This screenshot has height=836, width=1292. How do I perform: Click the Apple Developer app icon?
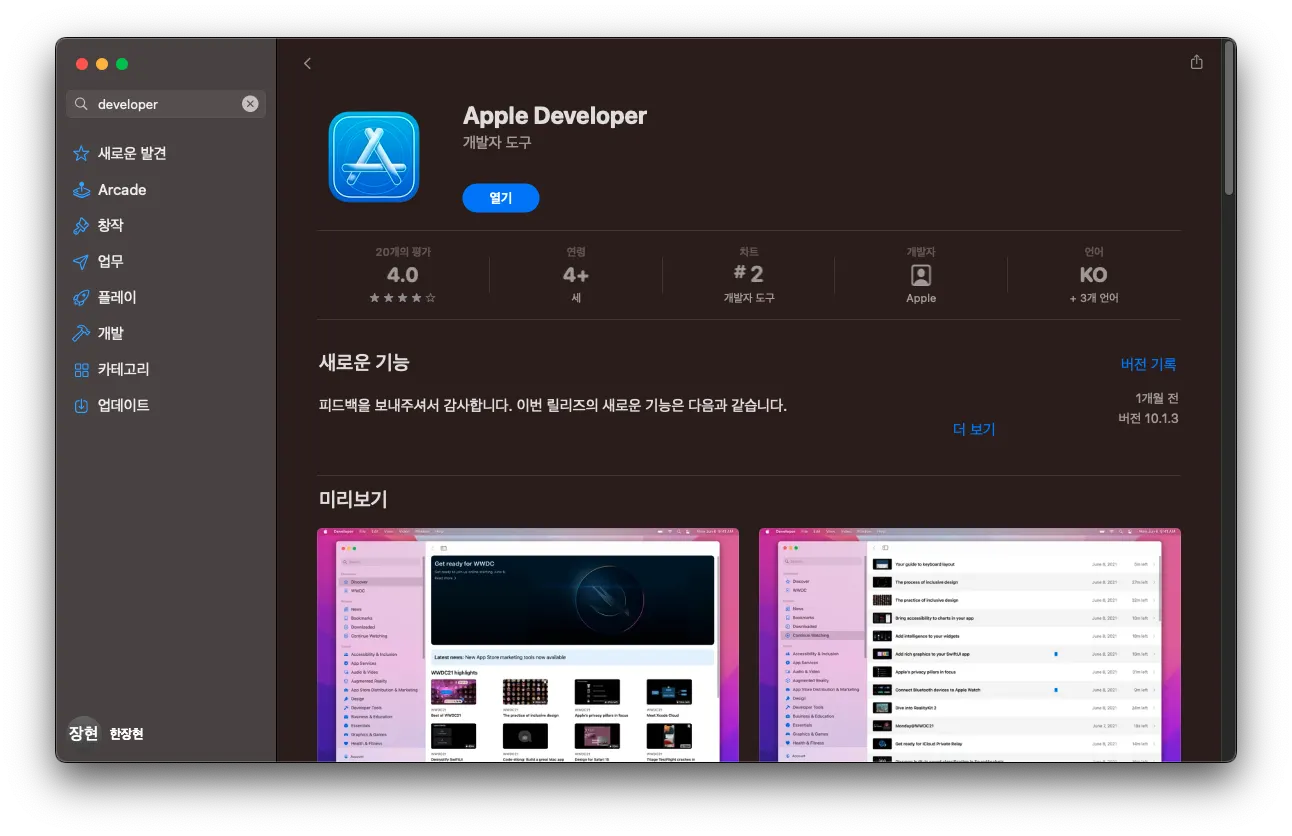374,157
